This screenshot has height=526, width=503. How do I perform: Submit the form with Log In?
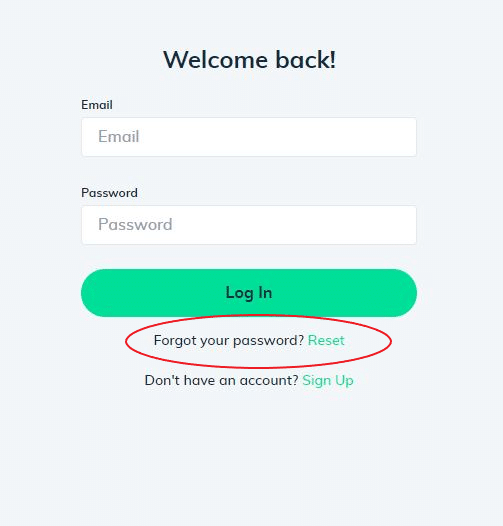[x=249, y=293]
